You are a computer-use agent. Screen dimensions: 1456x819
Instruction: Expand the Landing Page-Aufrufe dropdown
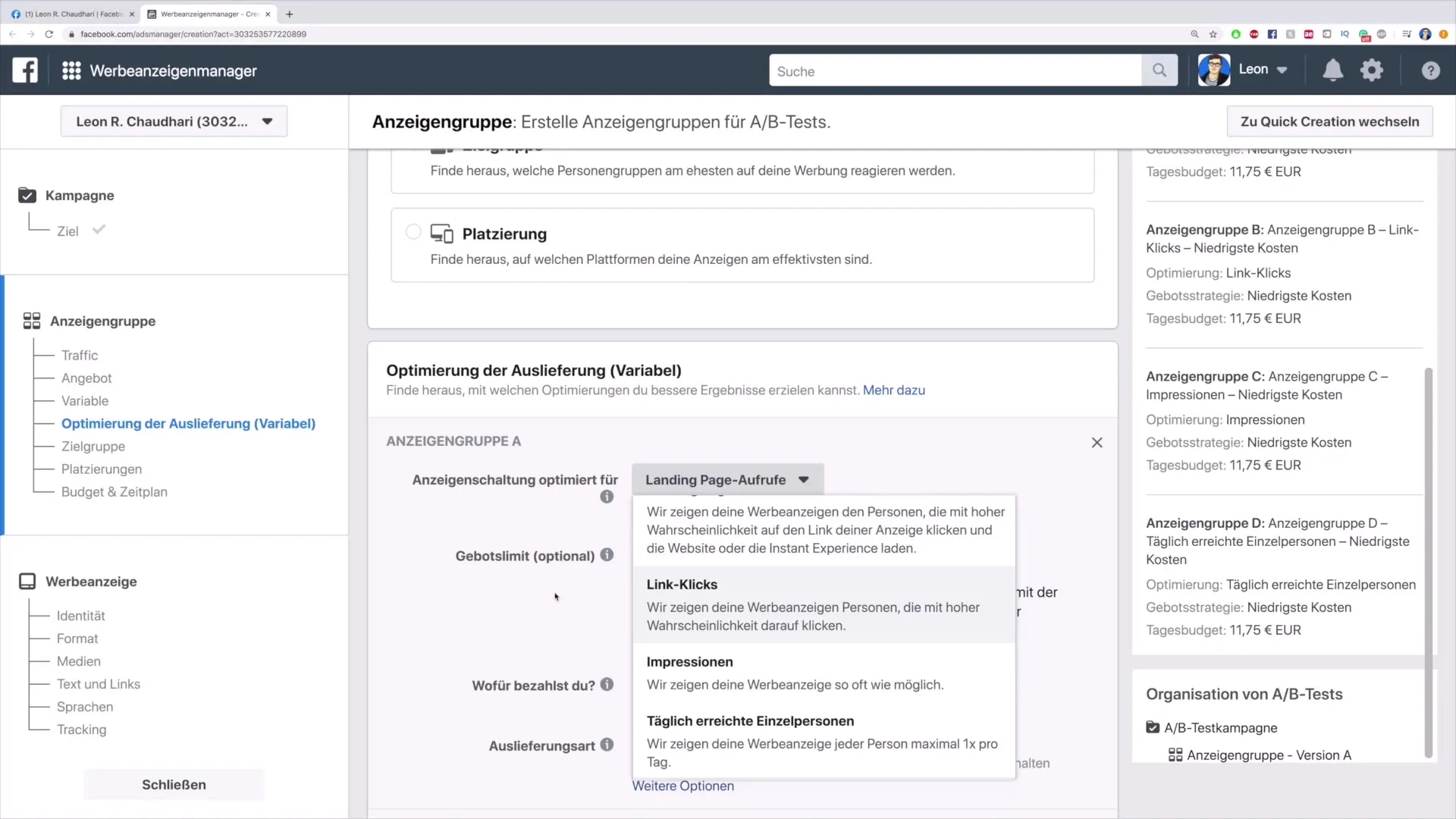729,480
